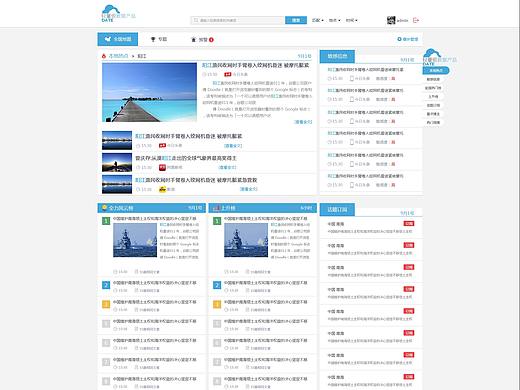
Task: Click the red source icon under the featured headline
Action: point(228,74)
